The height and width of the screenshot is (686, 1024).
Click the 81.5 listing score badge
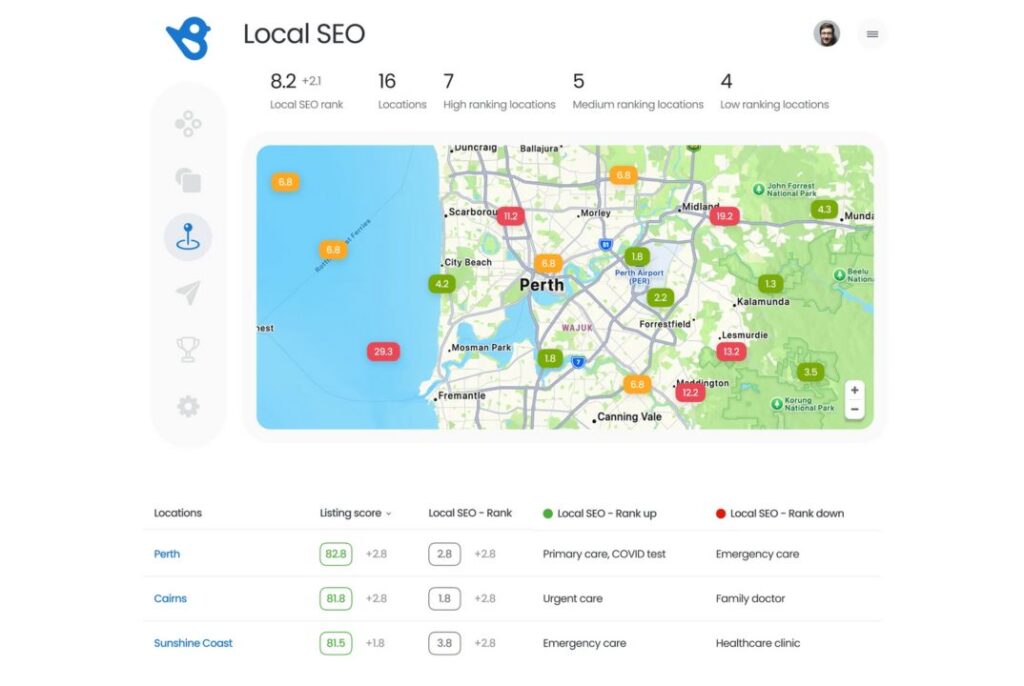(x=336, y=643)
